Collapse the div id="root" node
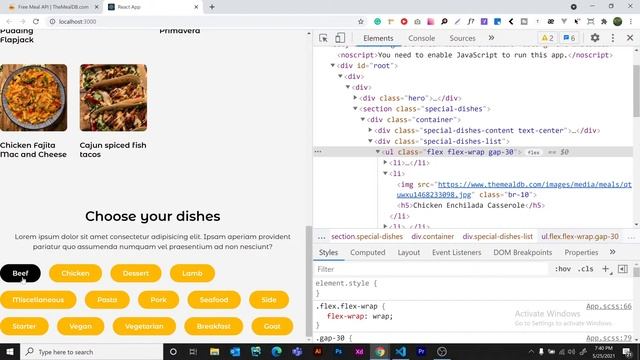 pyautogui.click(x=333, y=65)
